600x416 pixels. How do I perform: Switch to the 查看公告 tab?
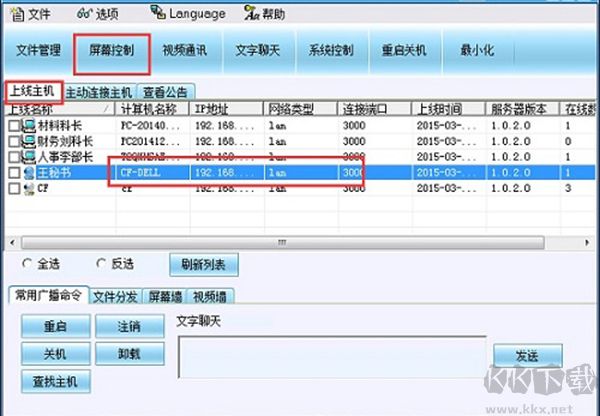[165, 93]
